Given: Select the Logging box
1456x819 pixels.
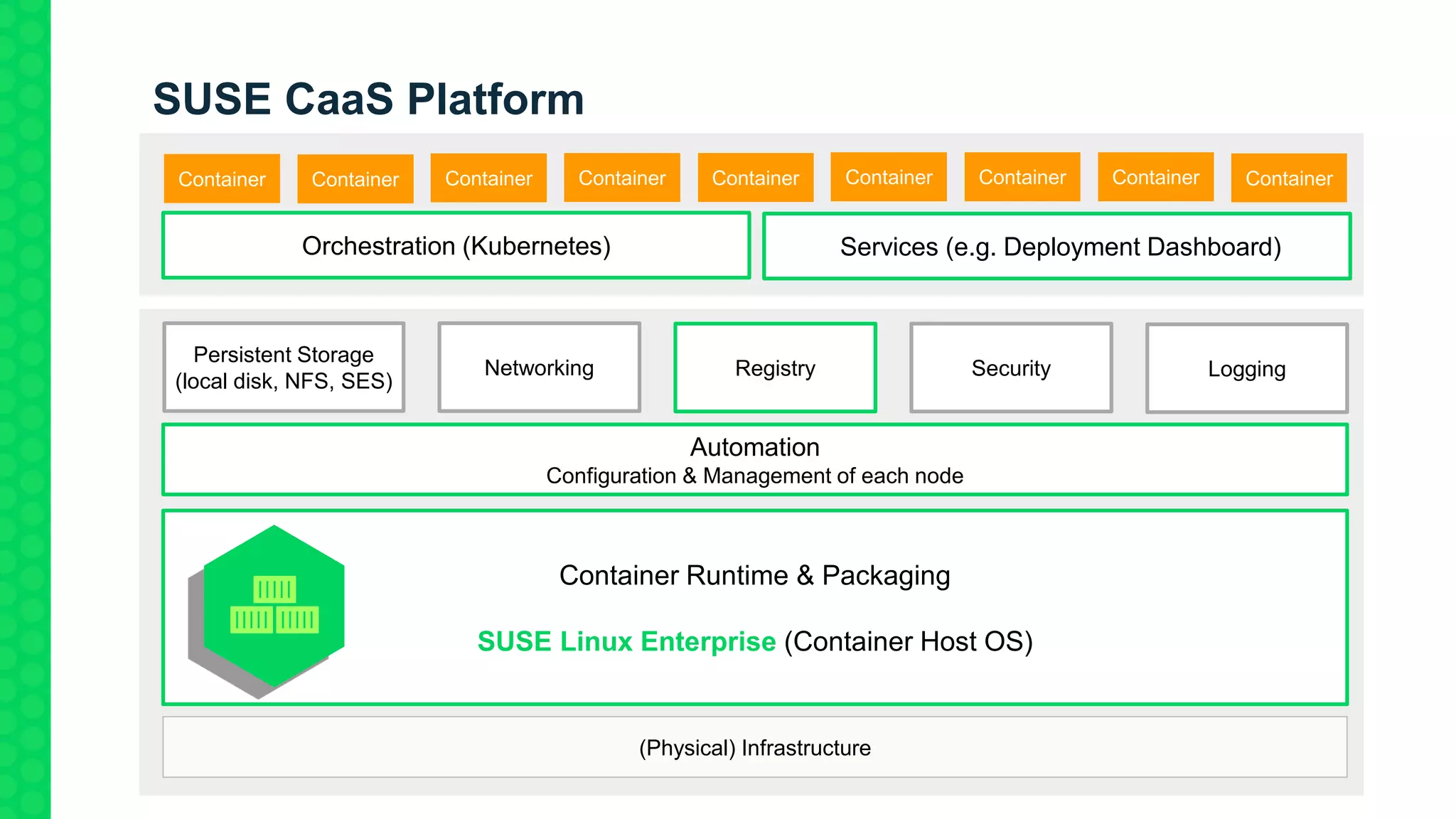Looking at the screenshot, I should tap(1247, 369).
